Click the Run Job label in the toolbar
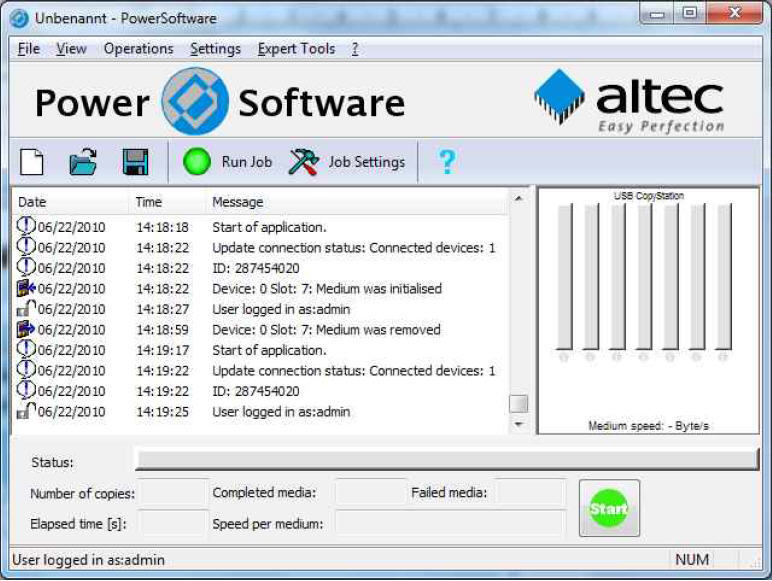Viewport: 772px width, 581px height. pos(247,162)
